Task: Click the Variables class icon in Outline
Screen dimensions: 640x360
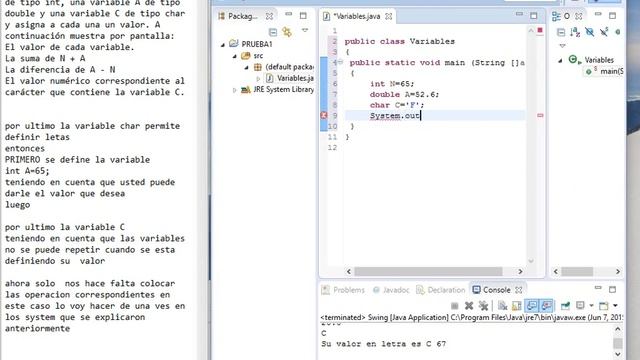Action: pyautogui.click(x=573, y=60)
